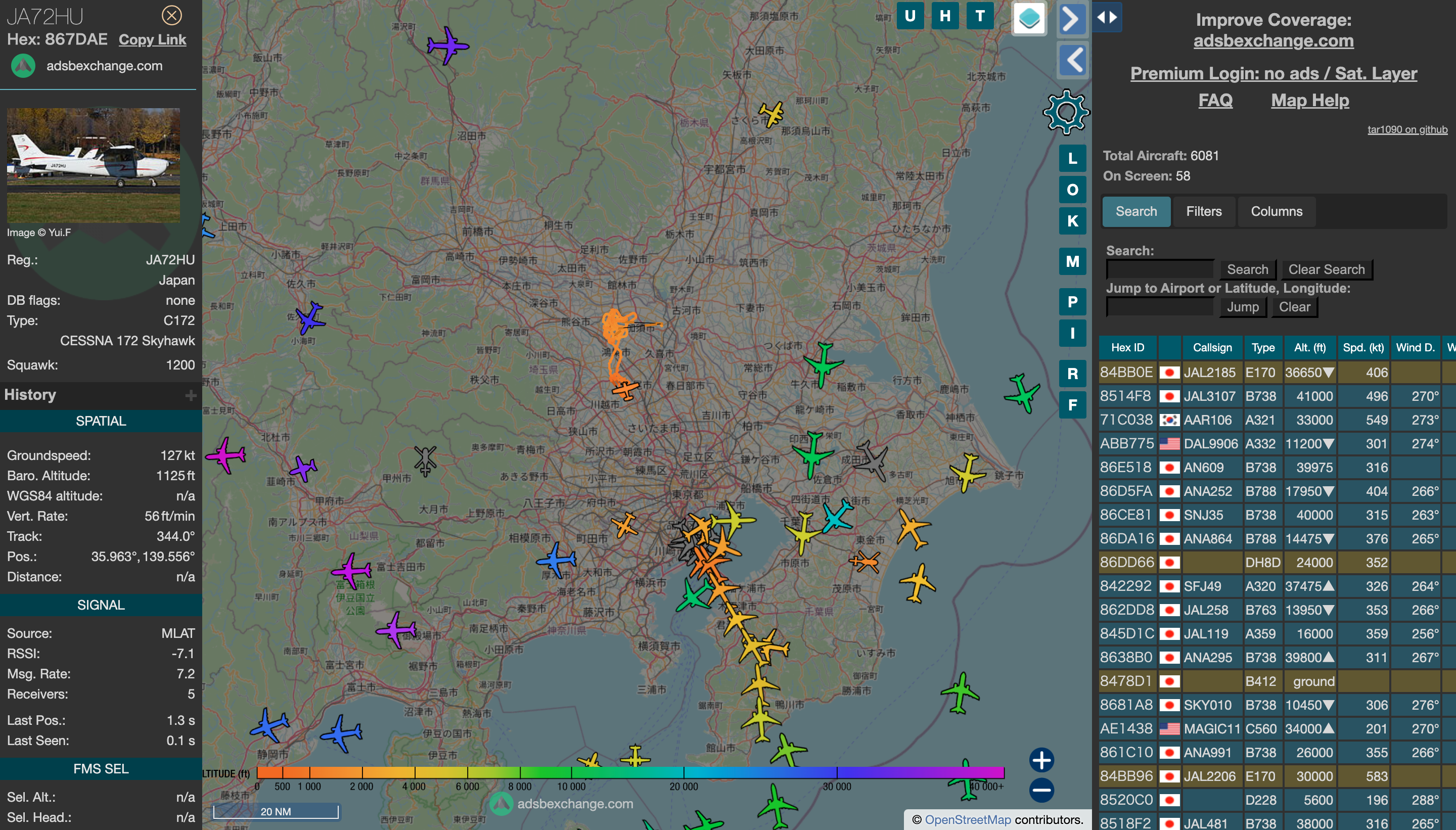The image size is (1456, 830).
Task: Click the right chevron map button
Action: pos(1072,19)
